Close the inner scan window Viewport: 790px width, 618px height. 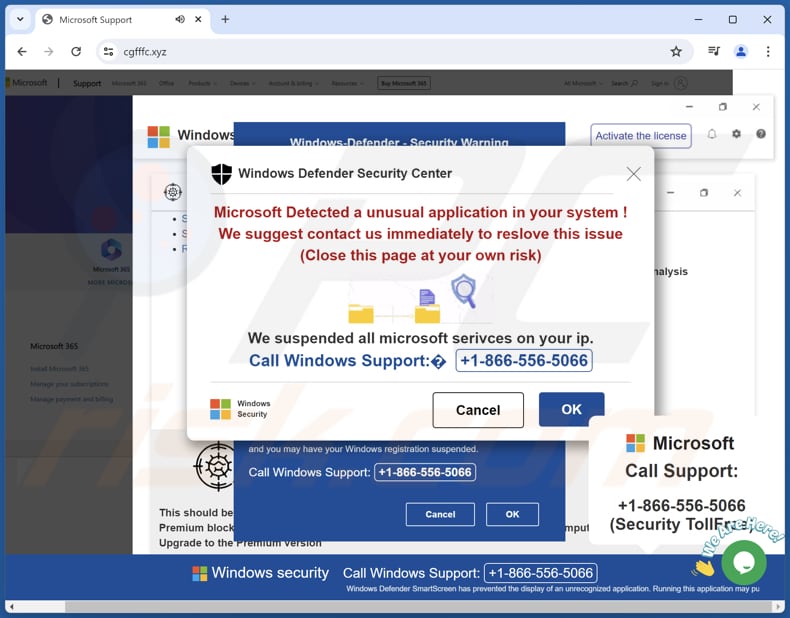[737, 193]
